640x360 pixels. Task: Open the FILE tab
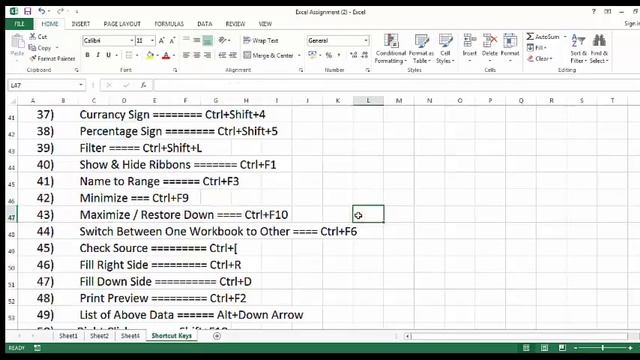(19, 24)
